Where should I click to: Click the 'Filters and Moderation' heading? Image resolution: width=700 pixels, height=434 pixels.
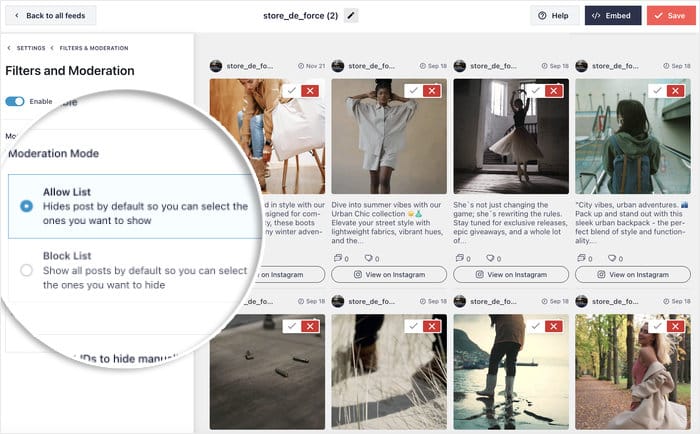[x=70, y=71]
